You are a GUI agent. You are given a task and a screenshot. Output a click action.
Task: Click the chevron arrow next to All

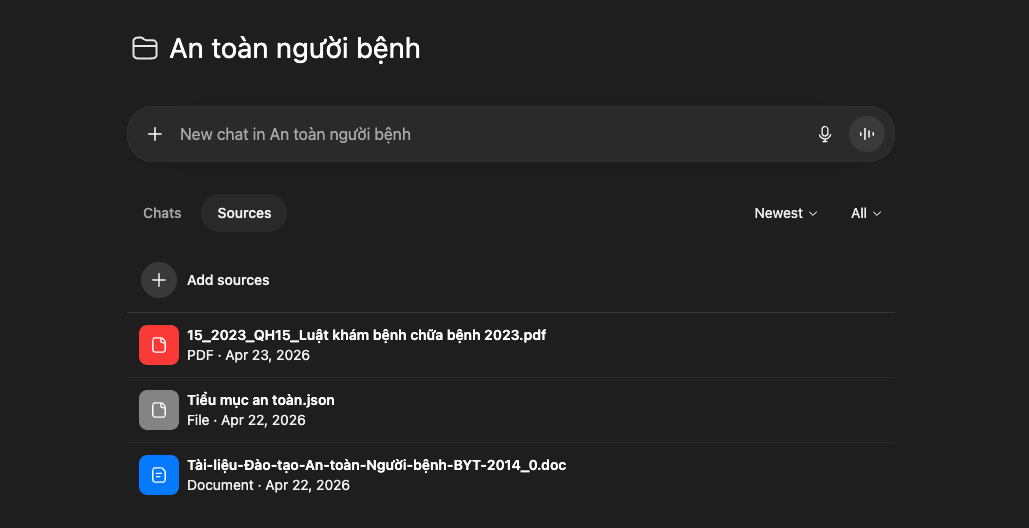(877, 214)
